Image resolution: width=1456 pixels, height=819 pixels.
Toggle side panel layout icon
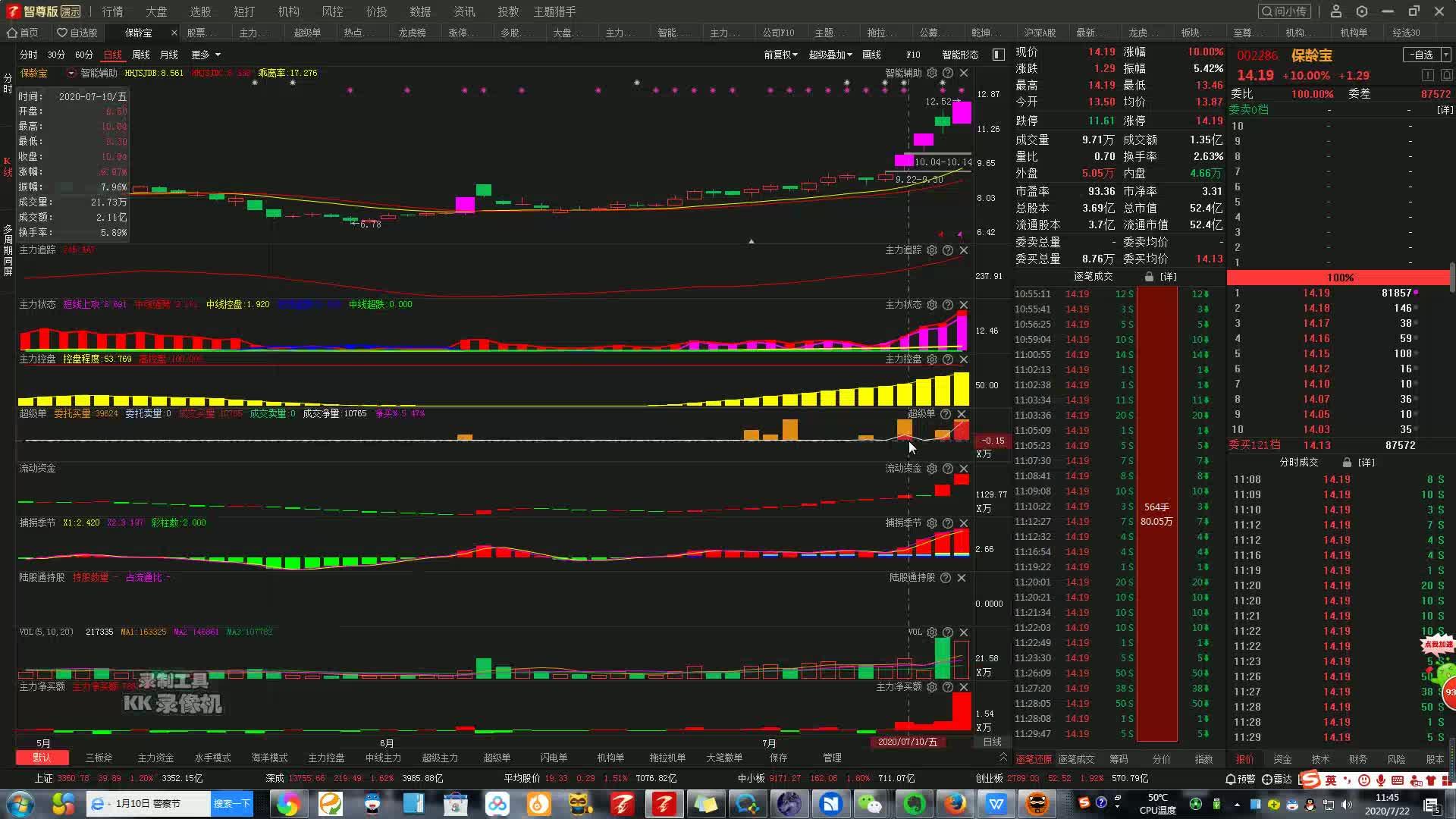(x=999, y=55)
